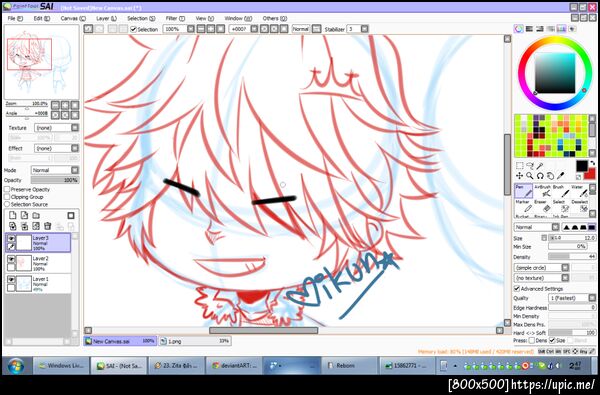Viewport: 600px width, 395px height.
Task: Open the Layer menu
Action: [106, 18]
